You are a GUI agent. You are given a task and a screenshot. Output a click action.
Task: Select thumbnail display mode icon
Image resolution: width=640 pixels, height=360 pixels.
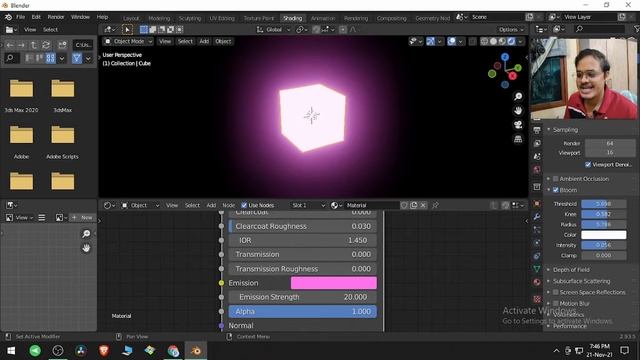(x=51, y=58)
